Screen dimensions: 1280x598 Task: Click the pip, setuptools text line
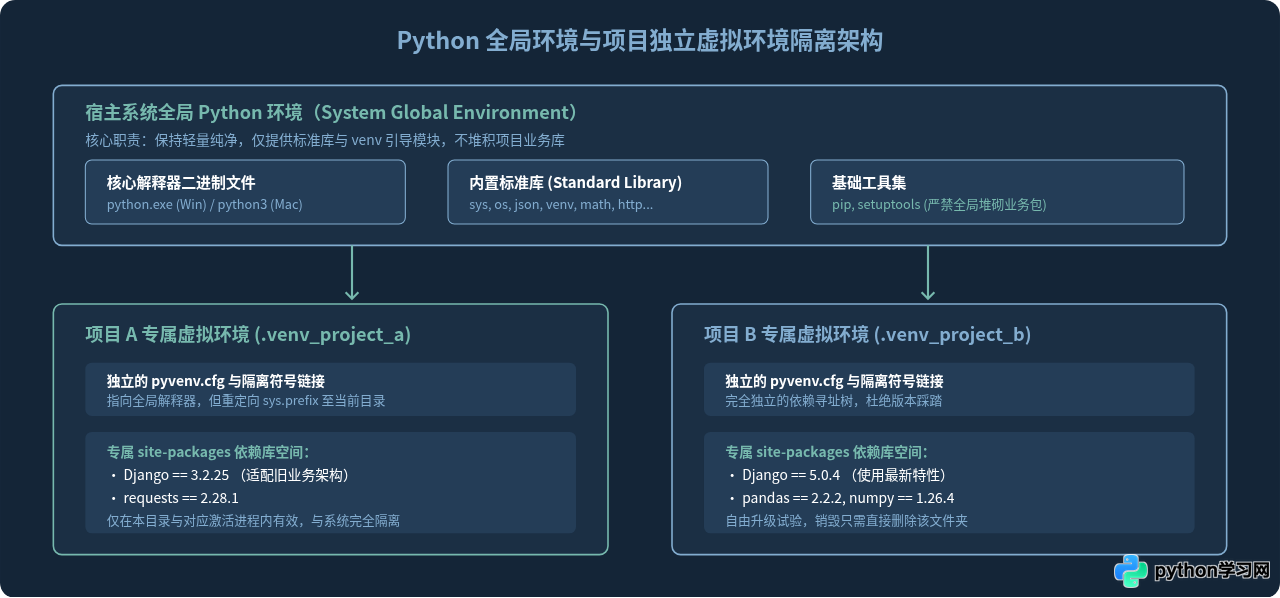click(939, 204)
